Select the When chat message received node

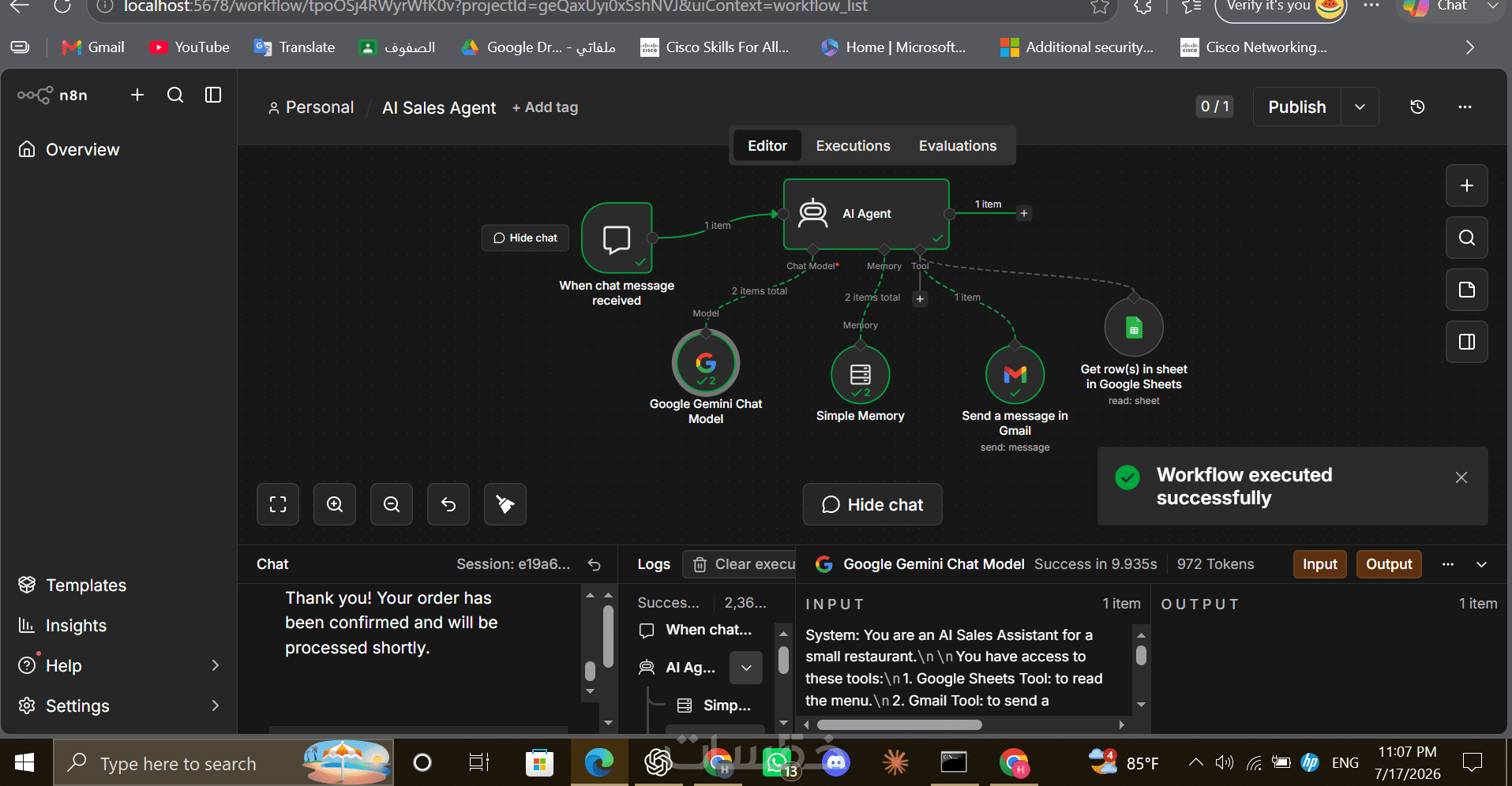[617, 238]
